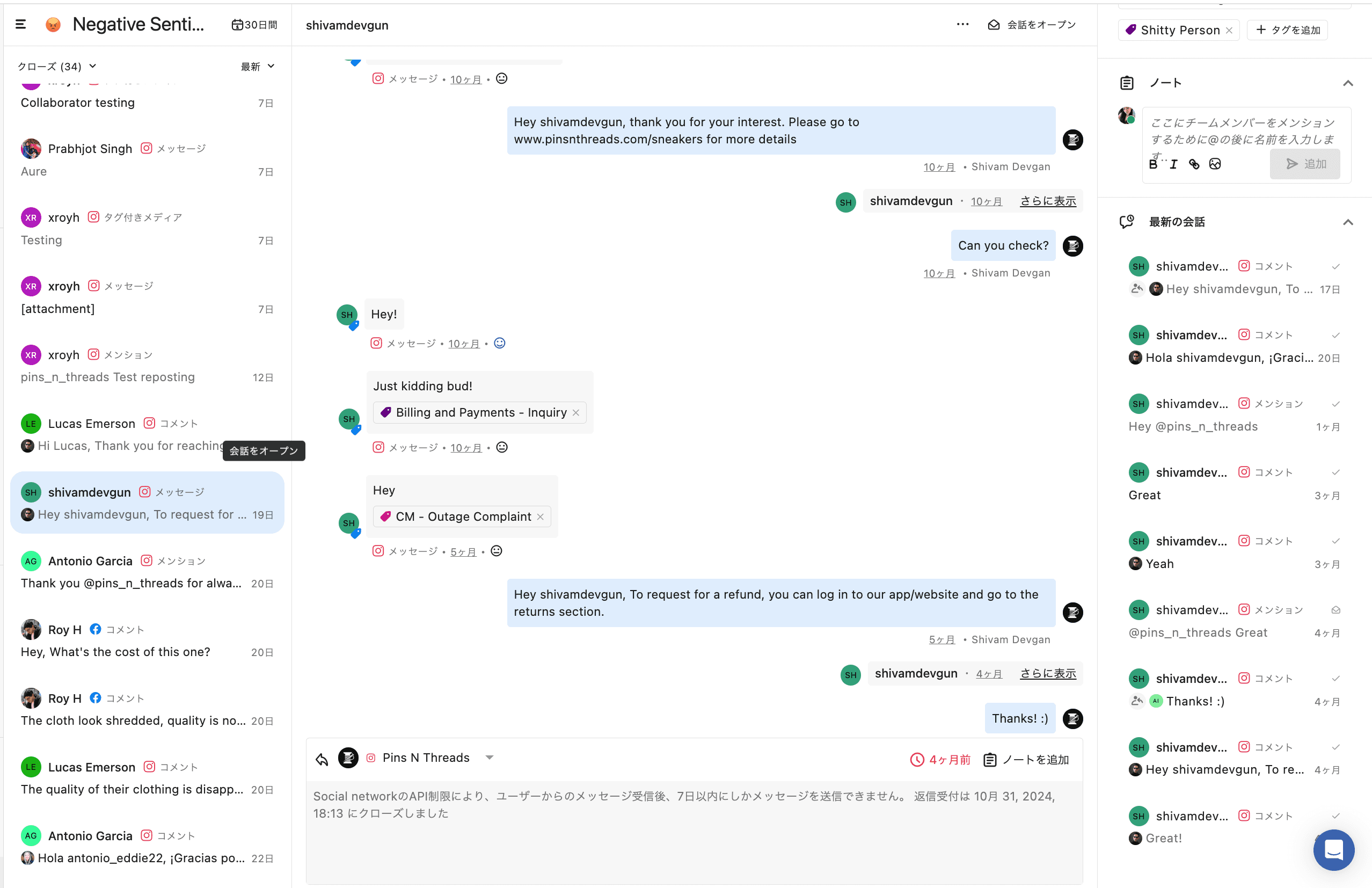Remove CM - Outage Complaint tag

pos(540,517)
